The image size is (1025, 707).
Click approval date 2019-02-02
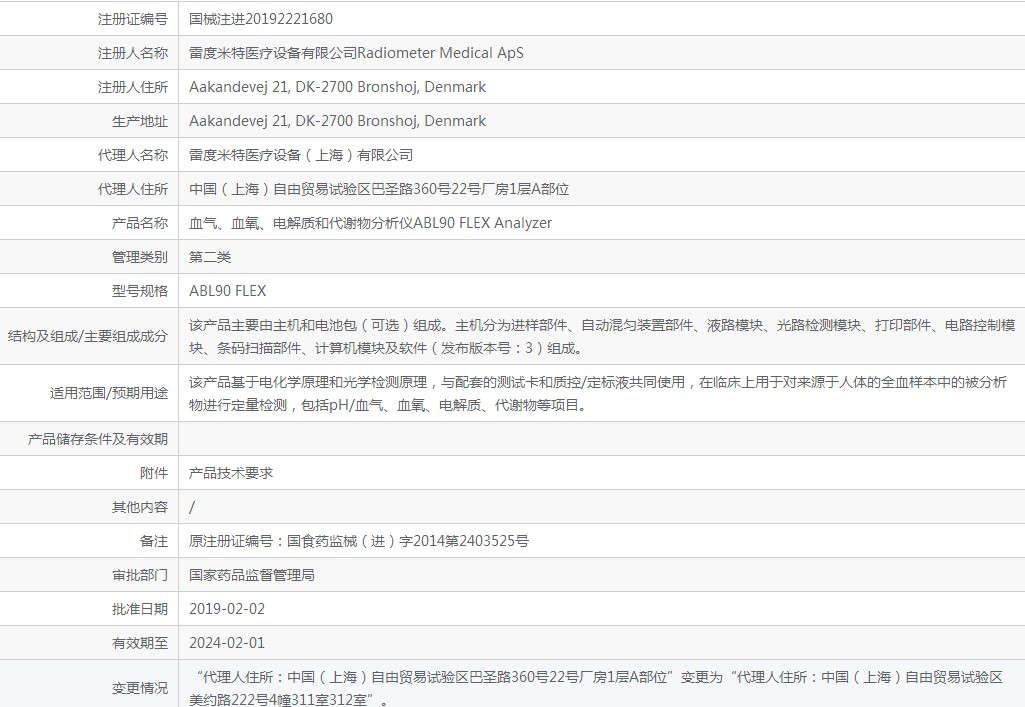coord(227,609)
